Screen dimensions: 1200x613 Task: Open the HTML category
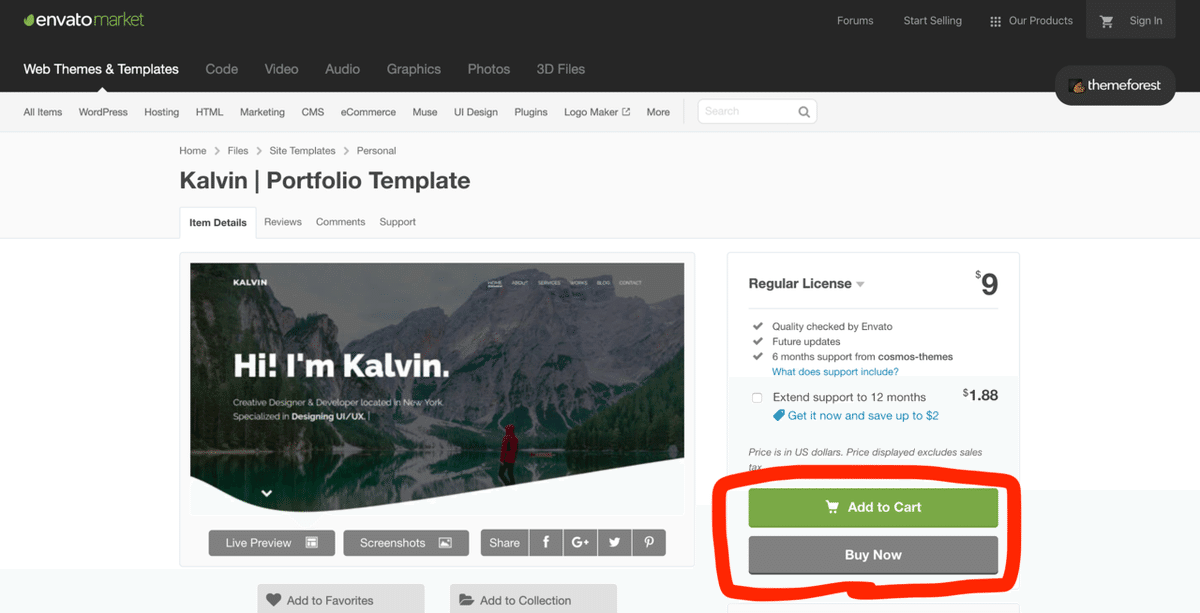click(x=210, y=112)
